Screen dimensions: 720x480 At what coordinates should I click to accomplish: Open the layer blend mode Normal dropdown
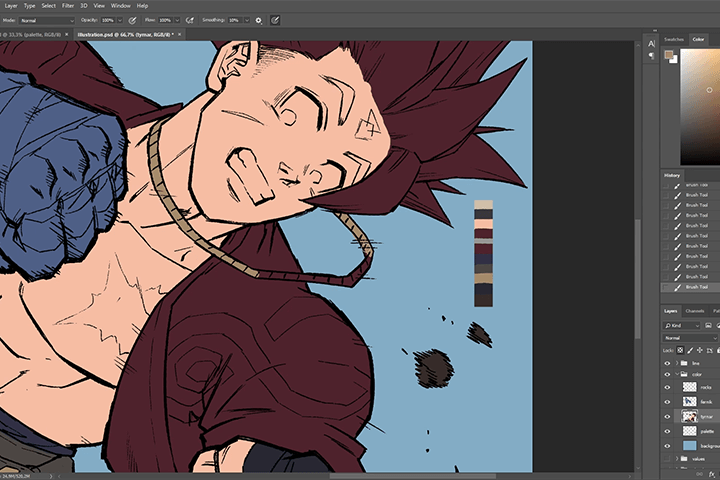690,338
